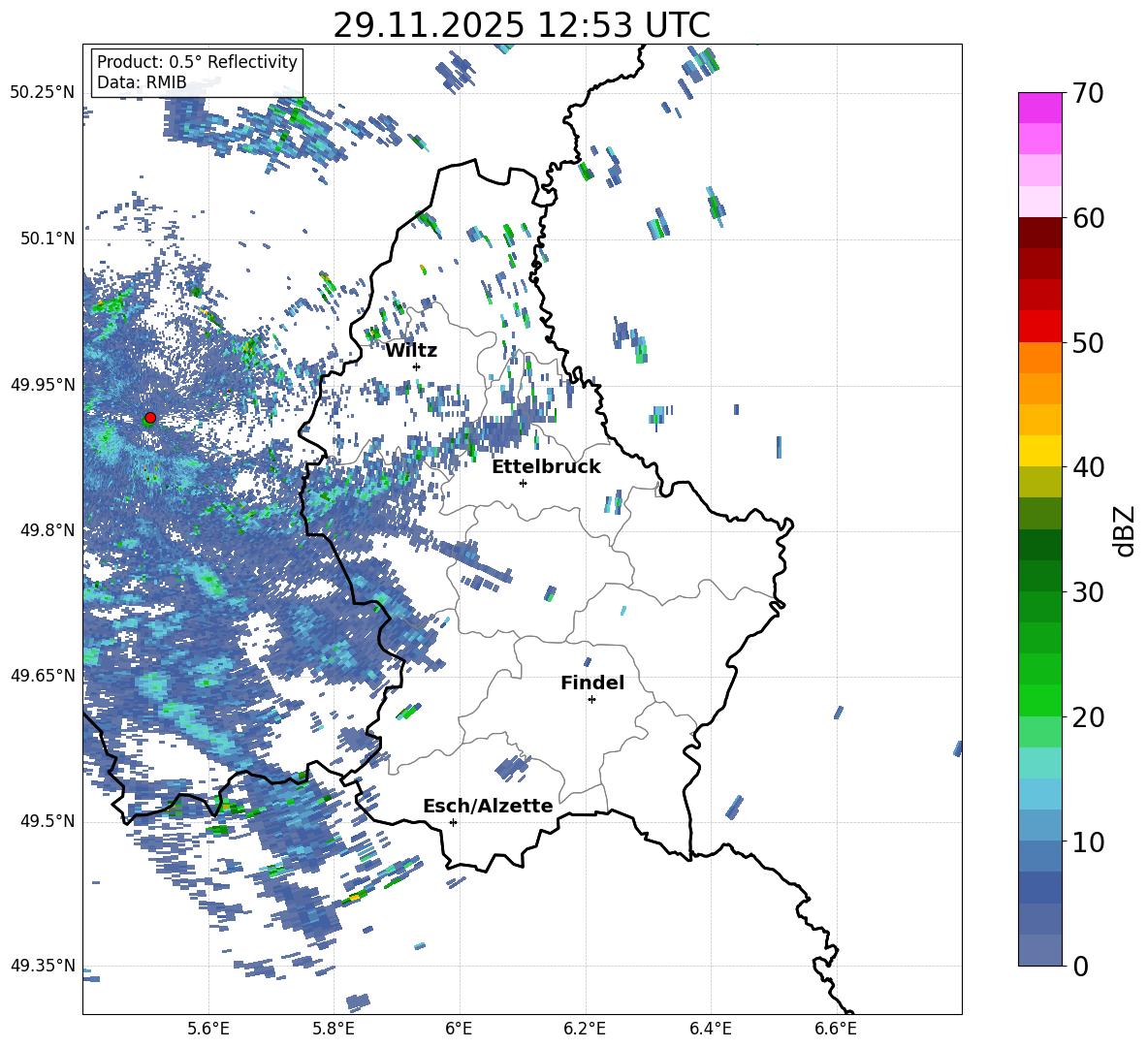Click the 5.8°E longitude label
Viewport: 1148px width, 1048px height.
[334, 1029]
